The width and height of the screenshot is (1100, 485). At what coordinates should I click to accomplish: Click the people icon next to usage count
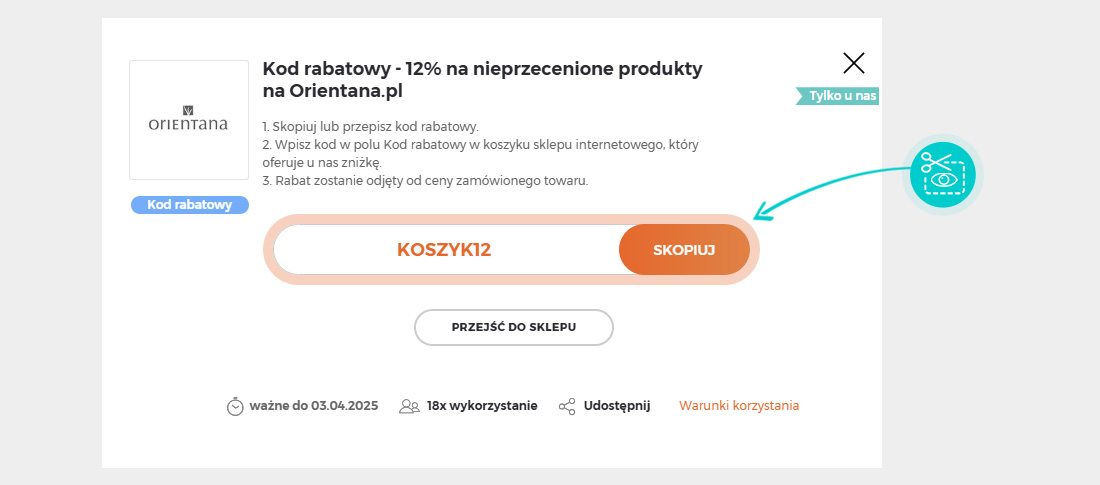coord(409,406)
